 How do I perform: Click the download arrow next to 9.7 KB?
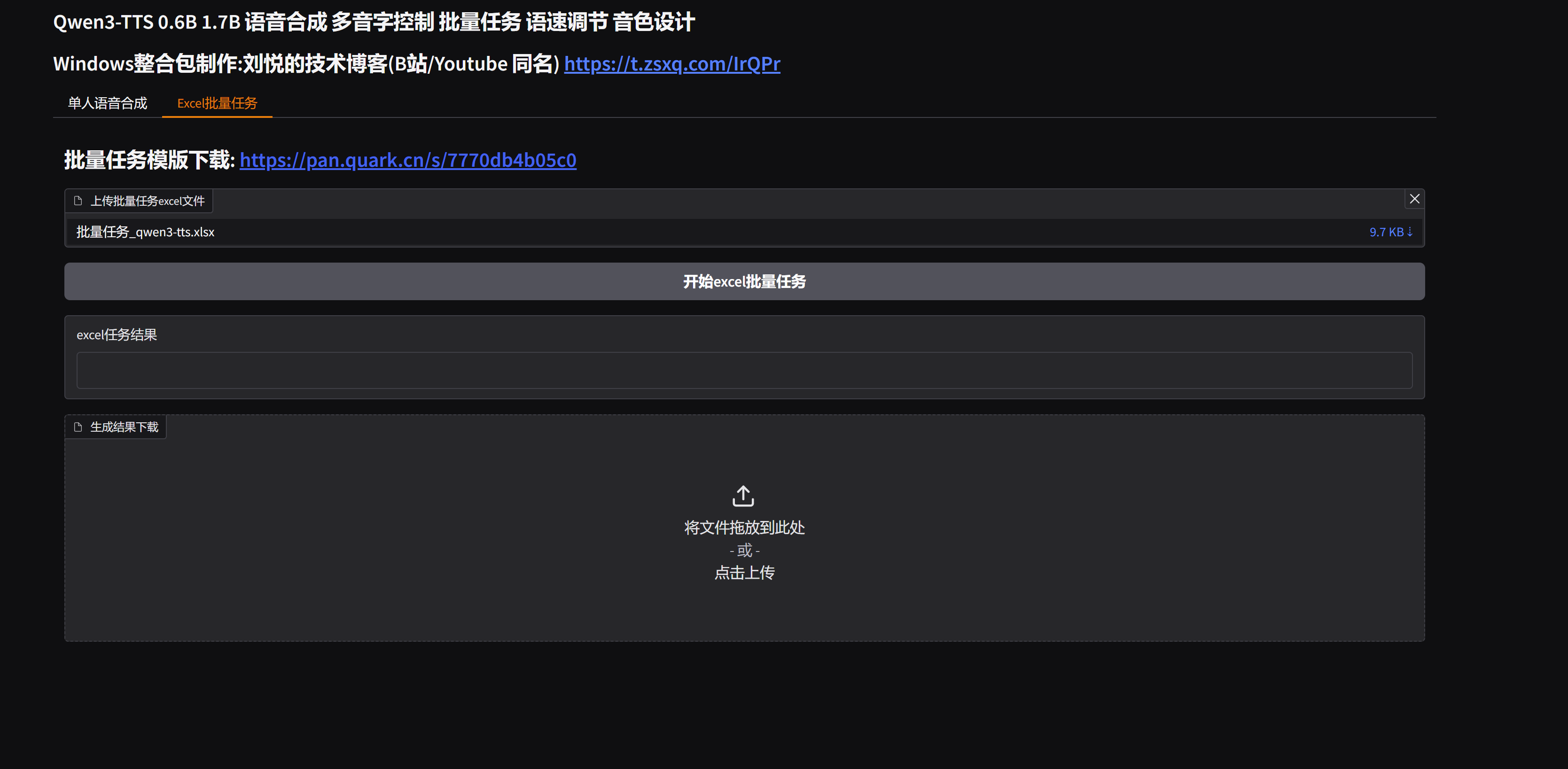tap(1411, 232)
